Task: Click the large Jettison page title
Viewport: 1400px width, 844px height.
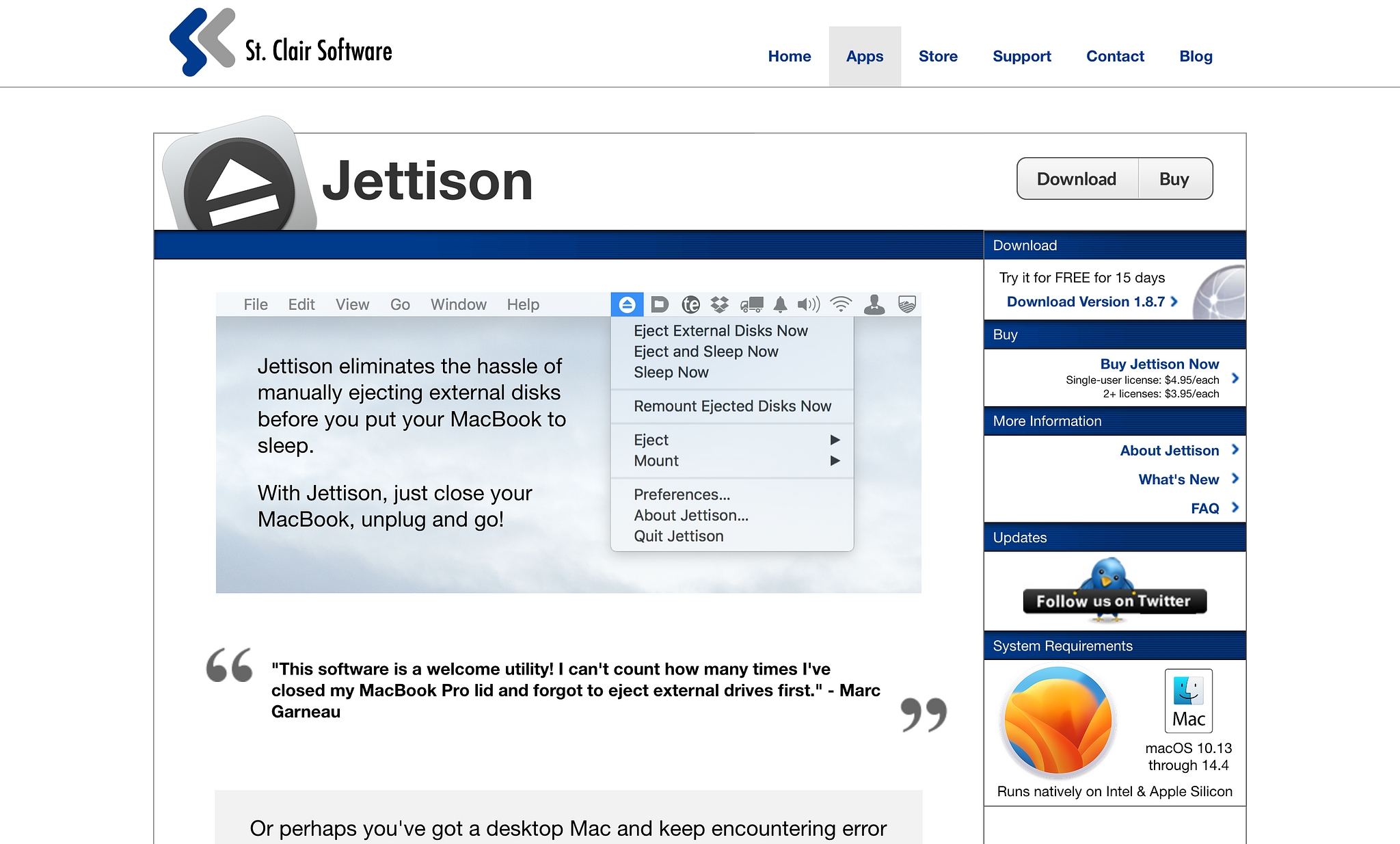Action: [x=427, y=181]
